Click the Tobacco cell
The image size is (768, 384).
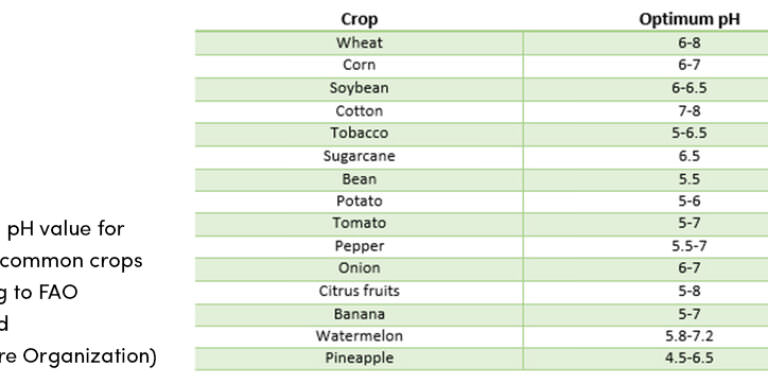click(359, 133)
